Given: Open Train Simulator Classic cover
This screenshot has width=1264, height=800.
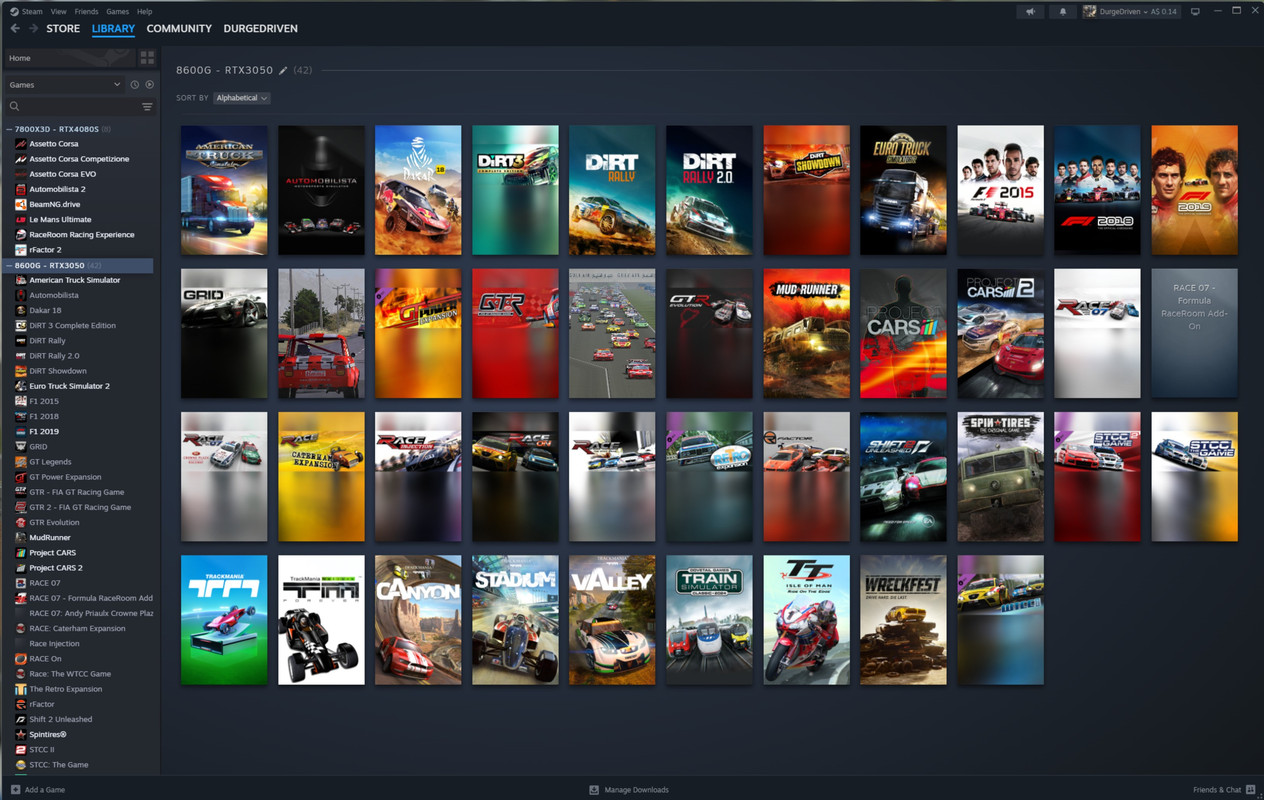Looking at the screenshot, I should coord(709,620).
